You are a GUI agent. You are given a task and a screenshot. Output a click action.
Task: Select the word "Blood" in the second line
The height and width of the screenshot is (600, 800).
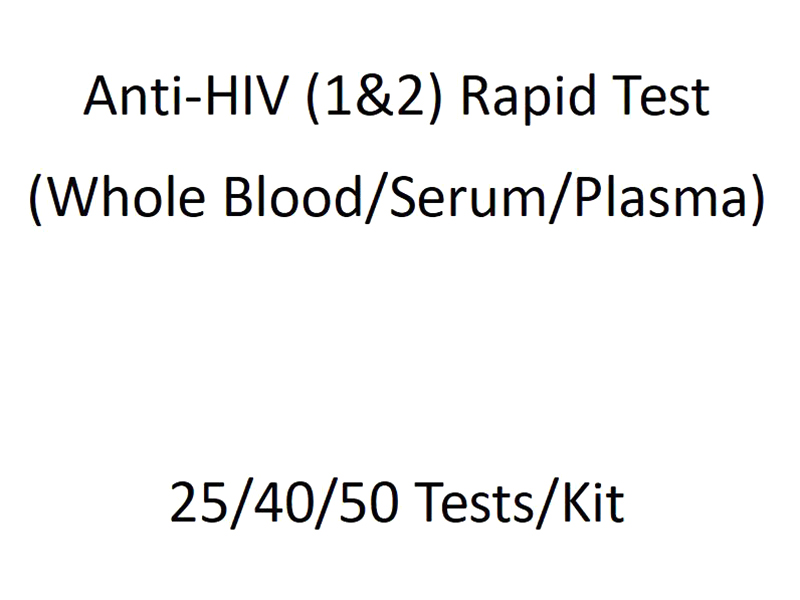(x=293, y=197)
